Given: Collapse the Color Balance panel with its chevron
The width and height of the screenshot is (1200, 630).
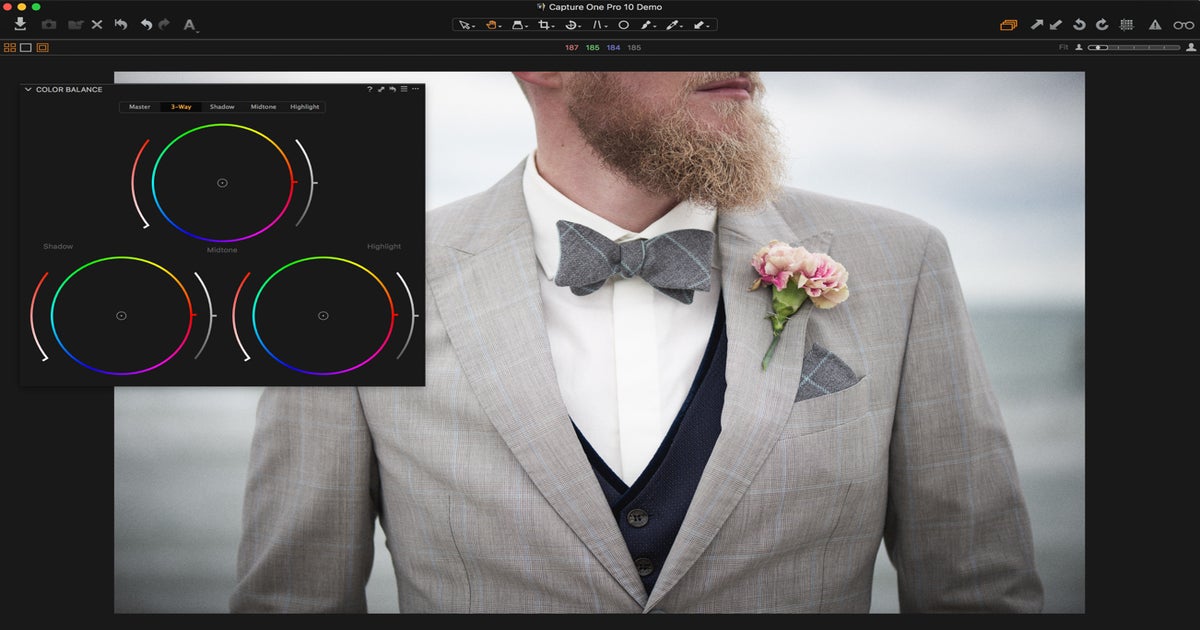Looking at the screenshot, I should click(28, 89).
